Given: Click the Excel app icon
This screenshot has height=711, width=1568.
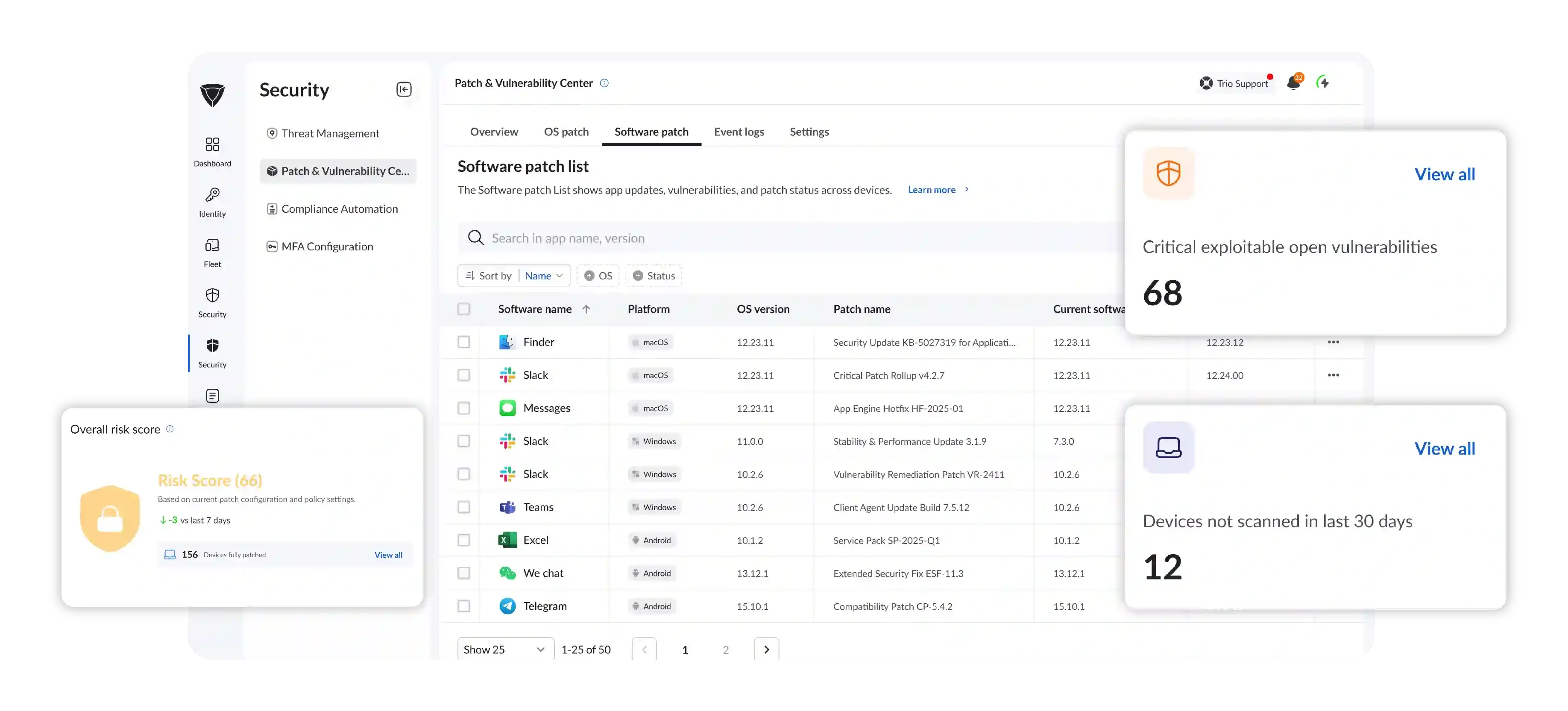Looking at the screenshot, I should click(507, 539).
